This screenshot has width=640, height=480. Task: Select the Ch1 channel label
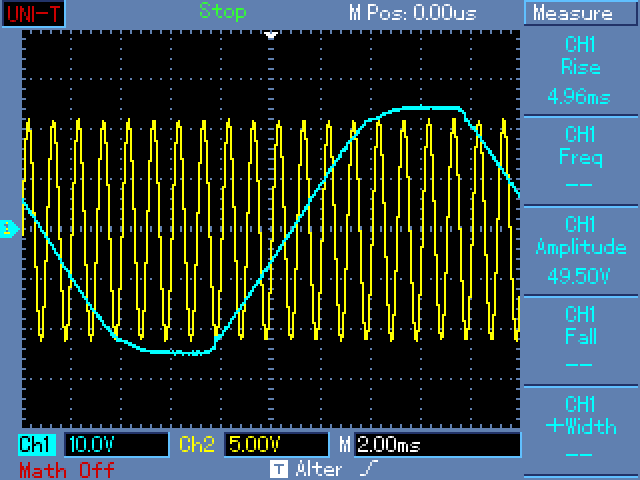pyautogui.click(x=37, y=444)
